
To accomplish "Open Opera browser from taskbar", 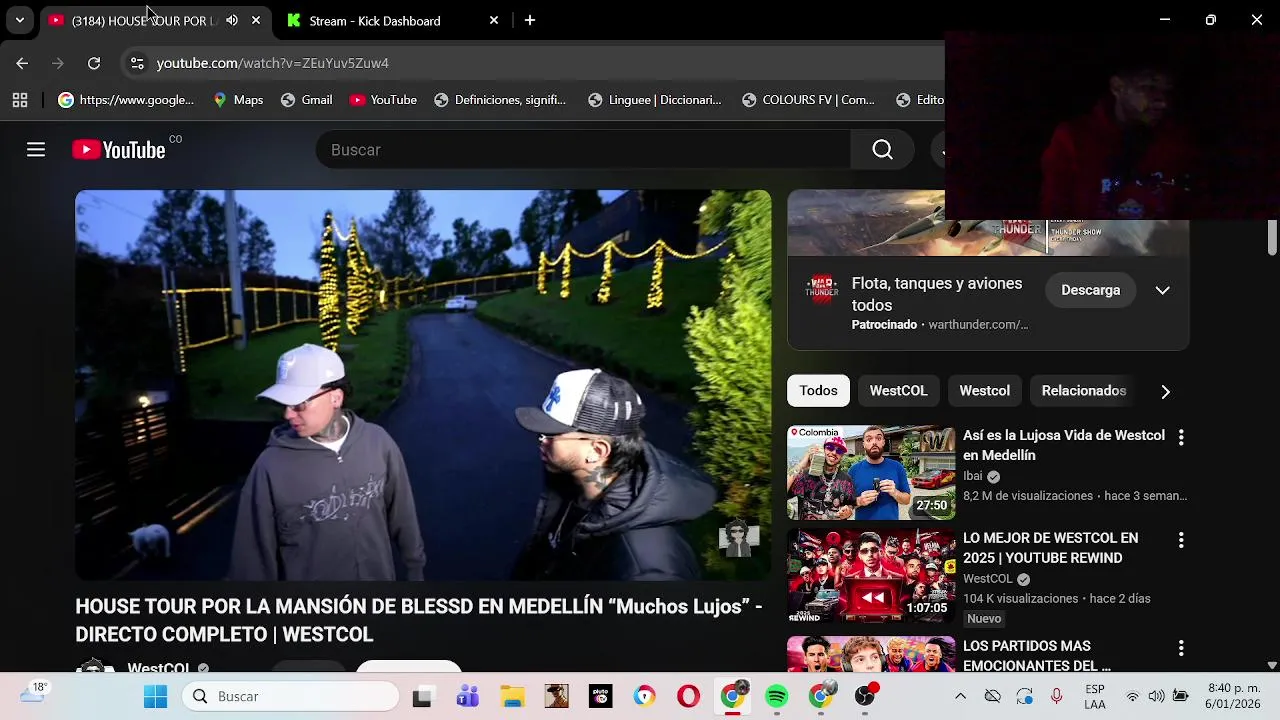I will (688, 696).
